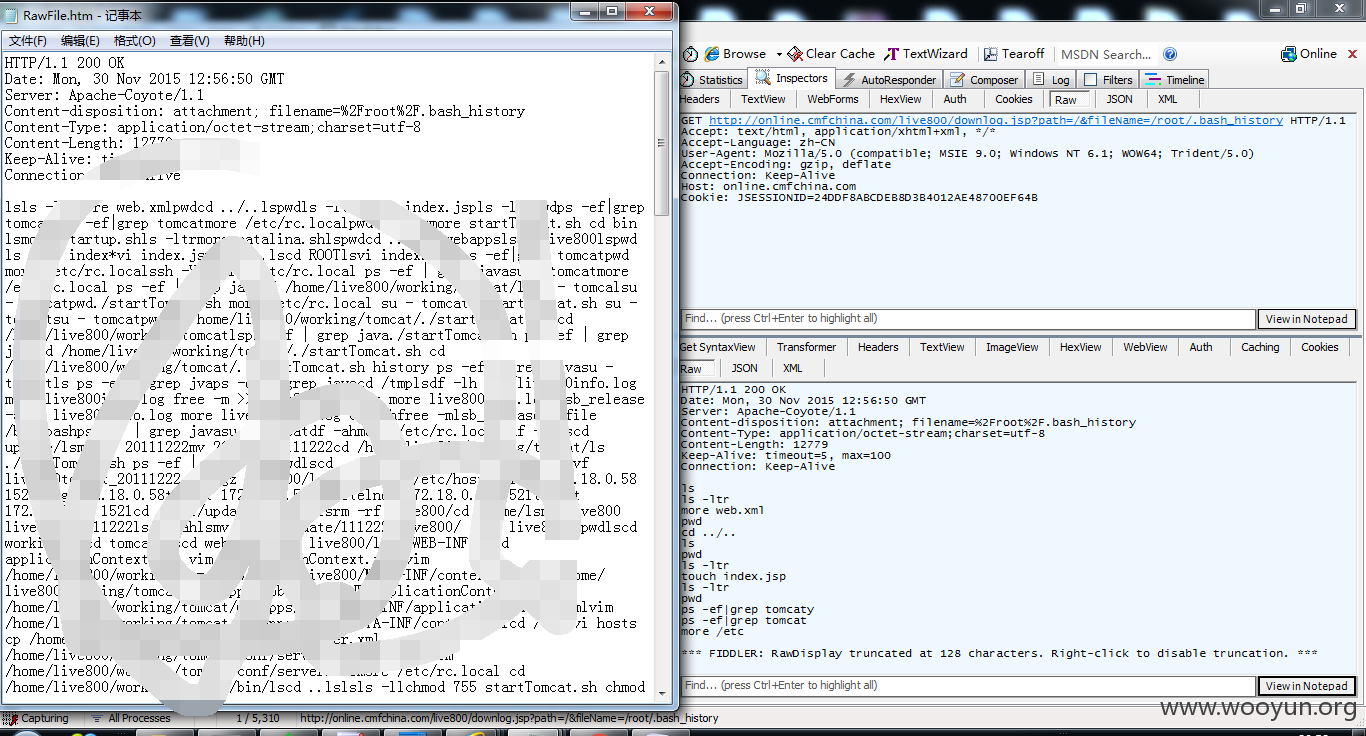Toggle the Filters tab checkbox
The height and width of the screenshot is (736, 1366).
coord(1091,80)
